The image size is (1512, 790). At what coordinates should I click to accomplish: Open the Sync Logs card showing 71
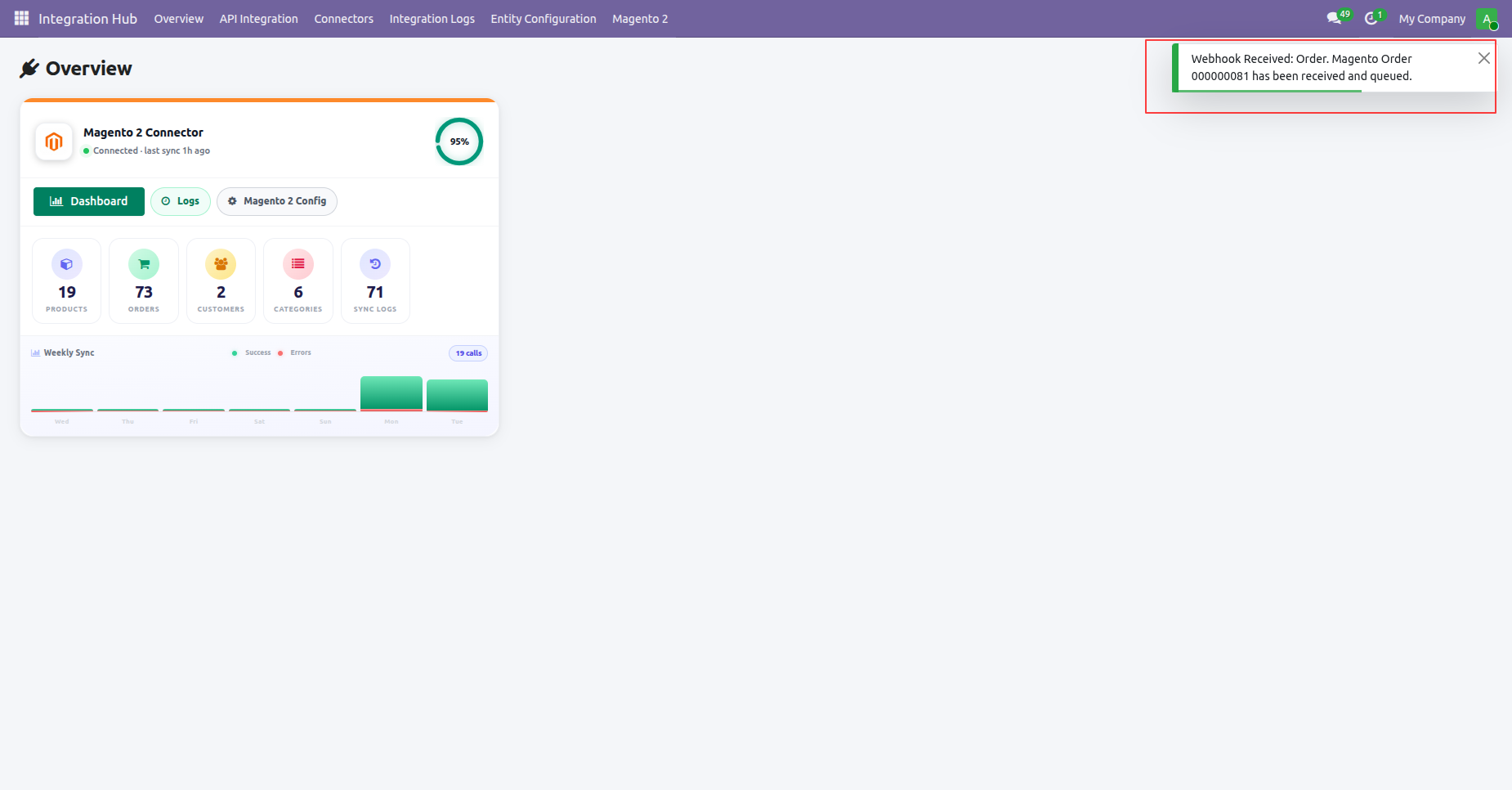point(375,281)
